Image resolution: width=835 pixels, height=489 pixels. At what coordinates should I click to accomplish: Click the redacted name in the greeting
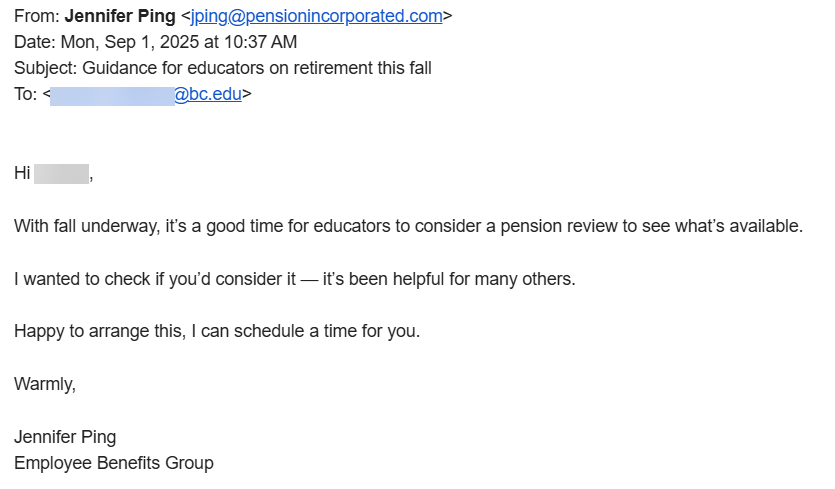(x=61, y=173)
